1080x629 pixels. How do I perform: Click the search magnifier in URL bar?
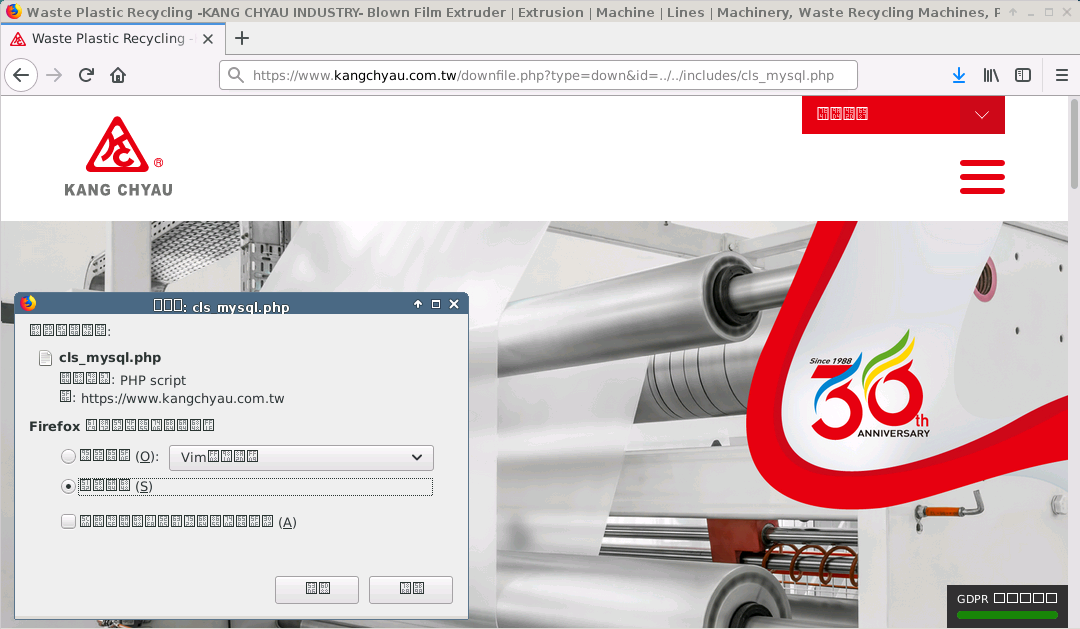(236, 75)
